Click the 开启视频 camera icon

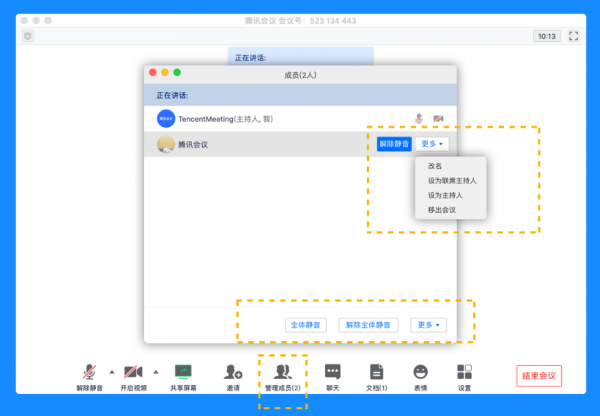point(134,372)
